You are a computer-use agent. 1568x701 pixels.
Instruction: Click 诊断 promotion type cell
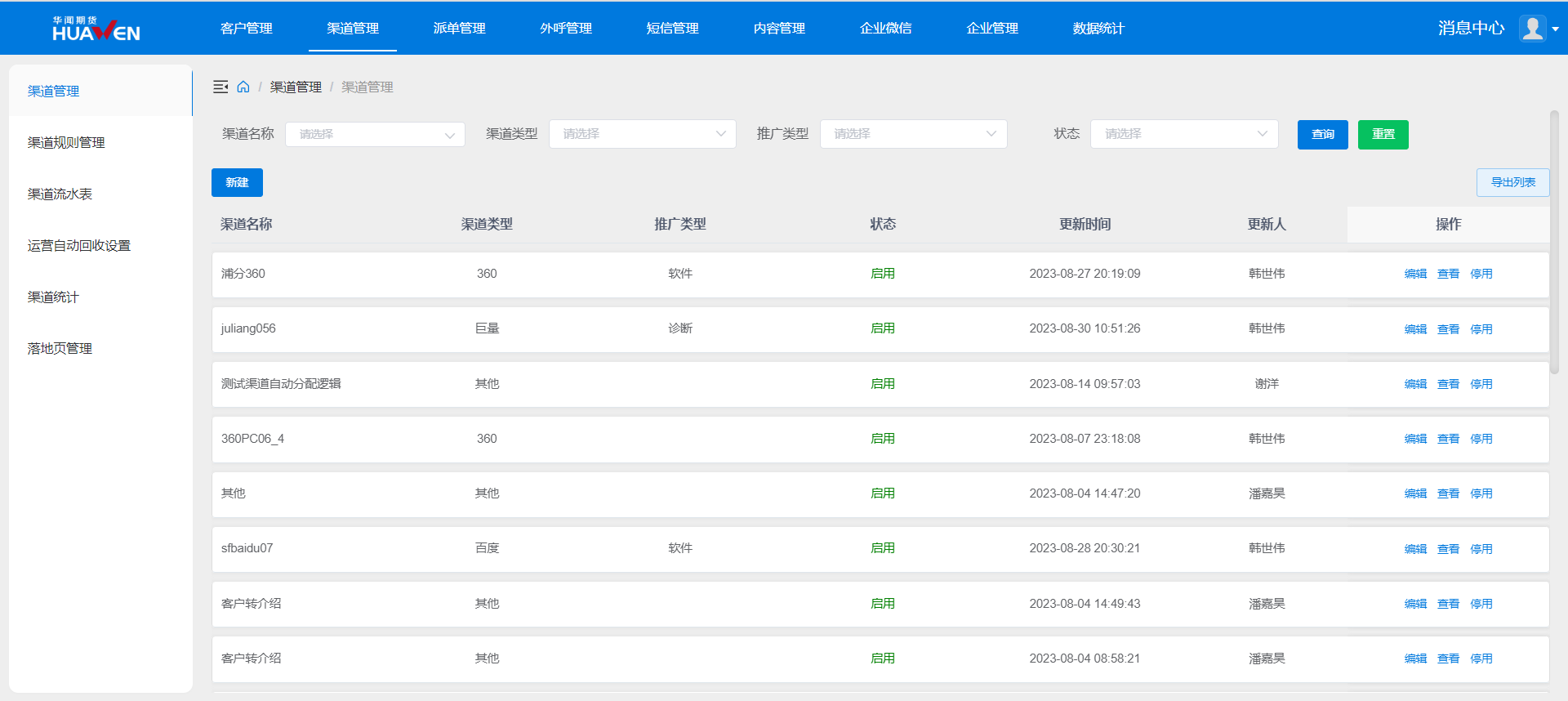click(x=680, y=328)
